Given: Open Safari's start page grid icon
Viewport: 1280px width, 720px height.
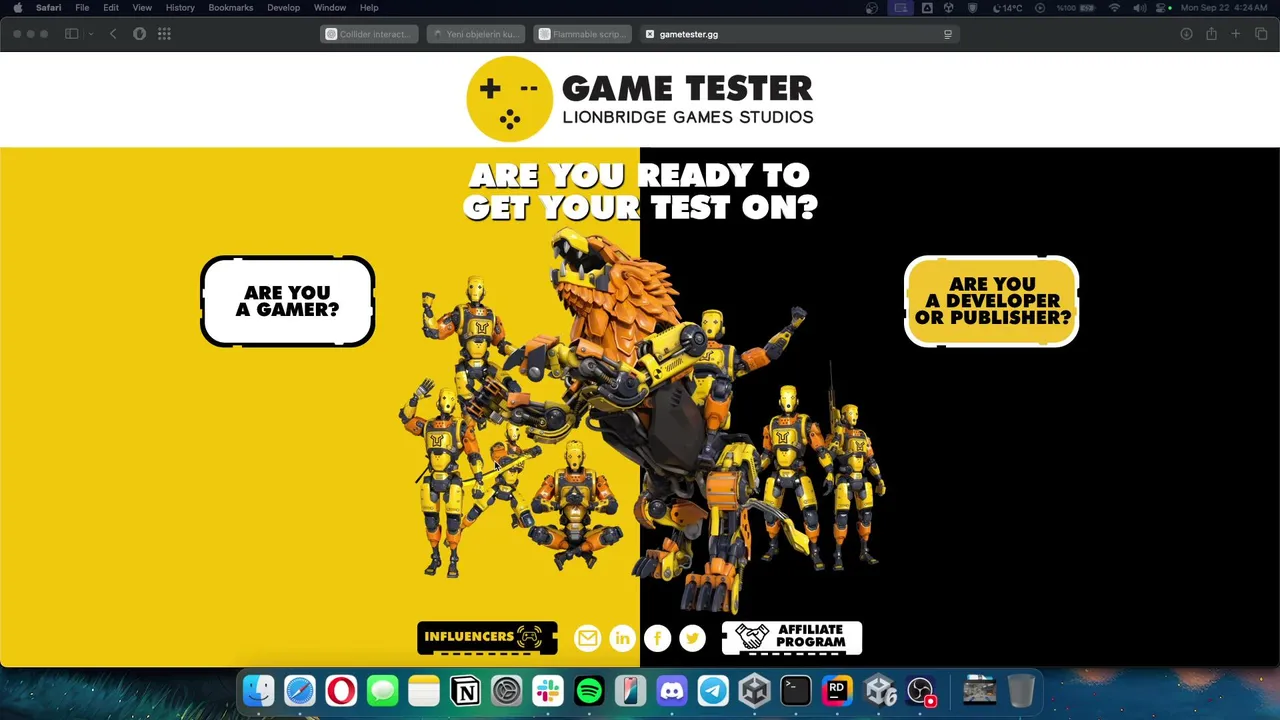Looking at the screenshot, I should [164, 34].
